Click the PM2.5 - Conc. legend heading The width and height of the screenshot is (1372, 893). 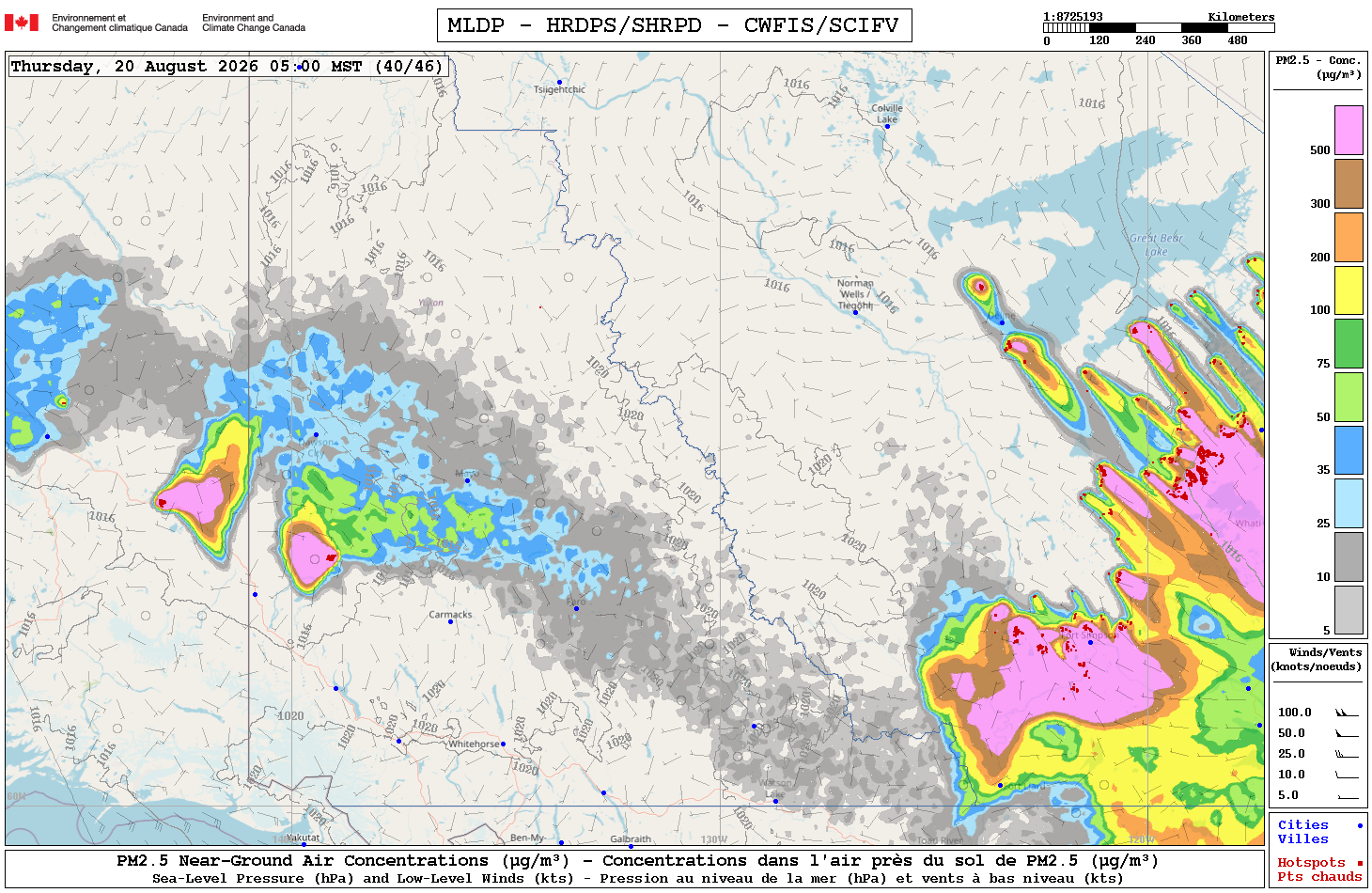coord(1318,67)
